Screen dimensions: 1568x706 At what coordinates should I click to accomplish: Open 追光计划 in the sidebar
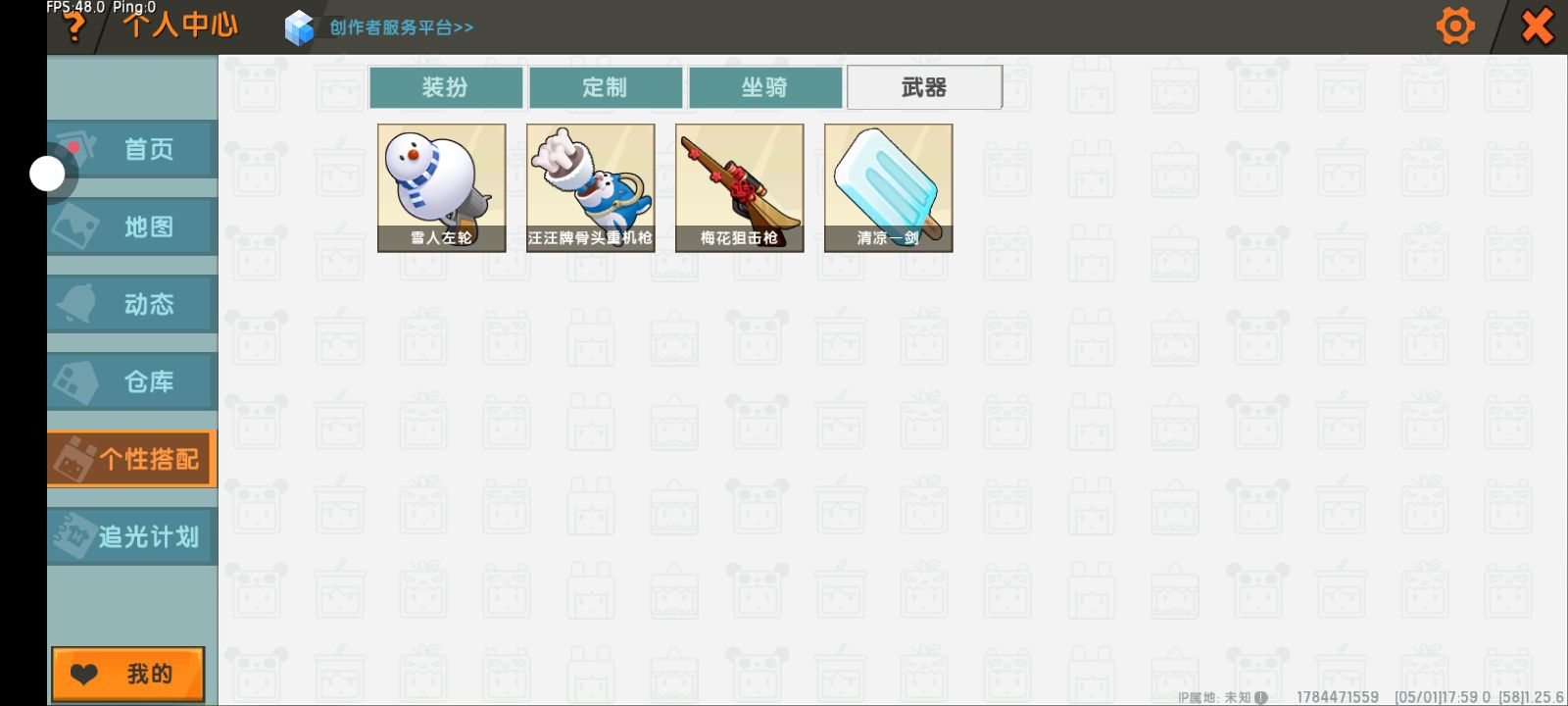(132, 536)
